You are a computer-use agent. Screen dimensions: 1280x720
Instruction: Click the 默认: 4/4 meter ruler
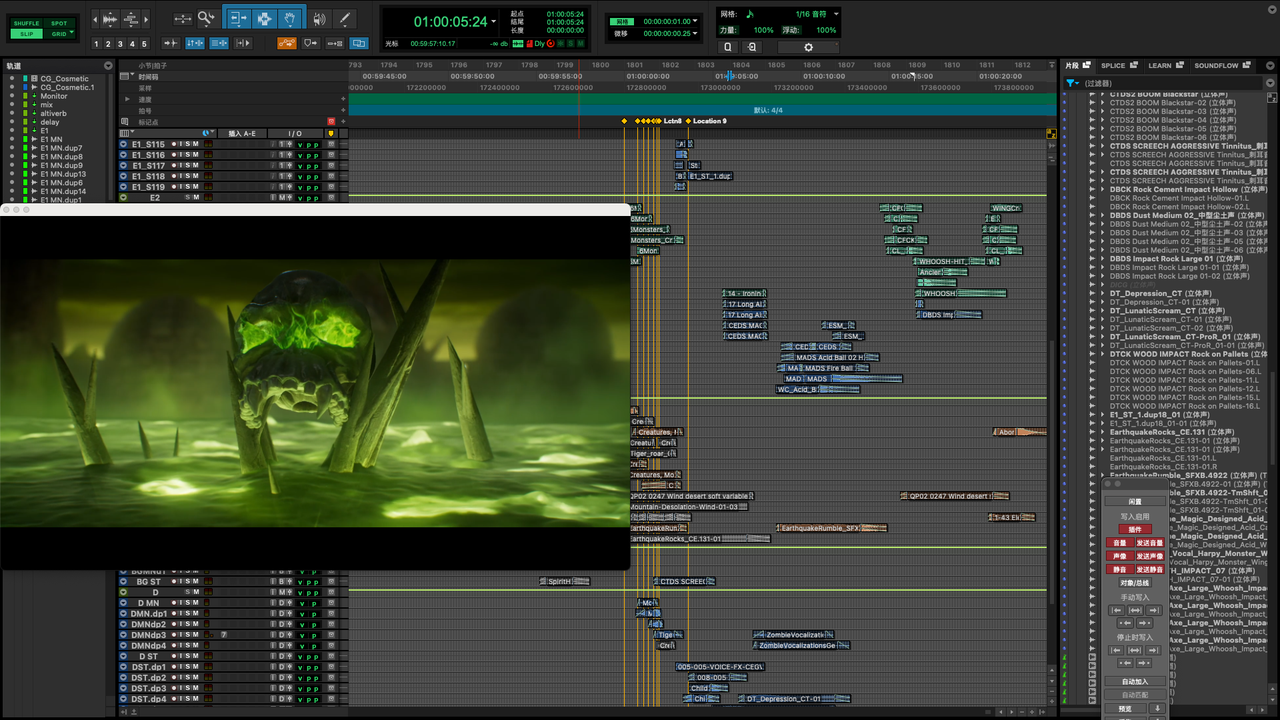click(x=767, y=110)
